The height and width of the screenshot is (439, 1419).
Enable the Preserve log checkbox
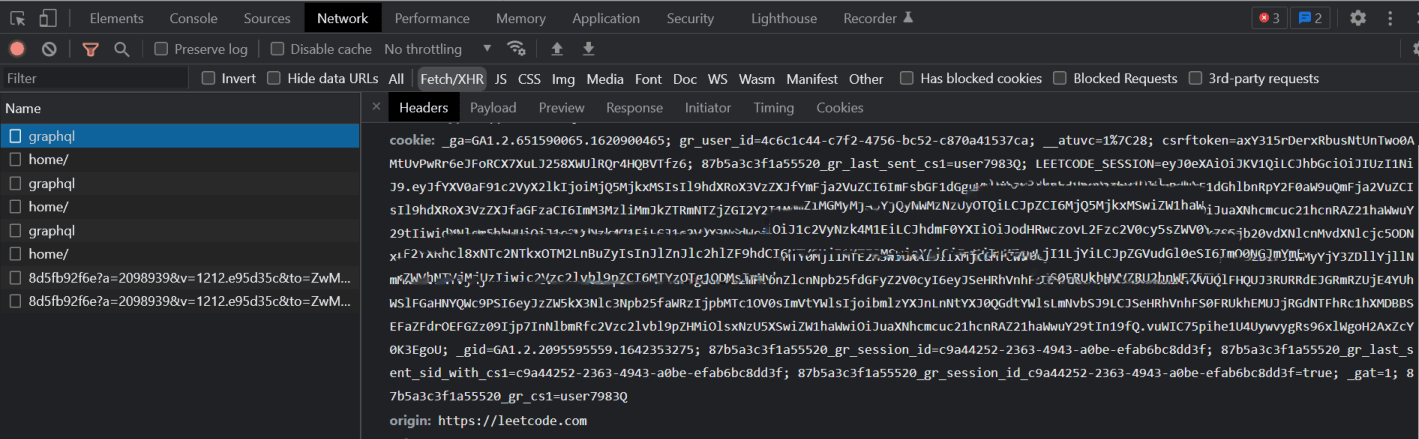click(x=161, y=49)
